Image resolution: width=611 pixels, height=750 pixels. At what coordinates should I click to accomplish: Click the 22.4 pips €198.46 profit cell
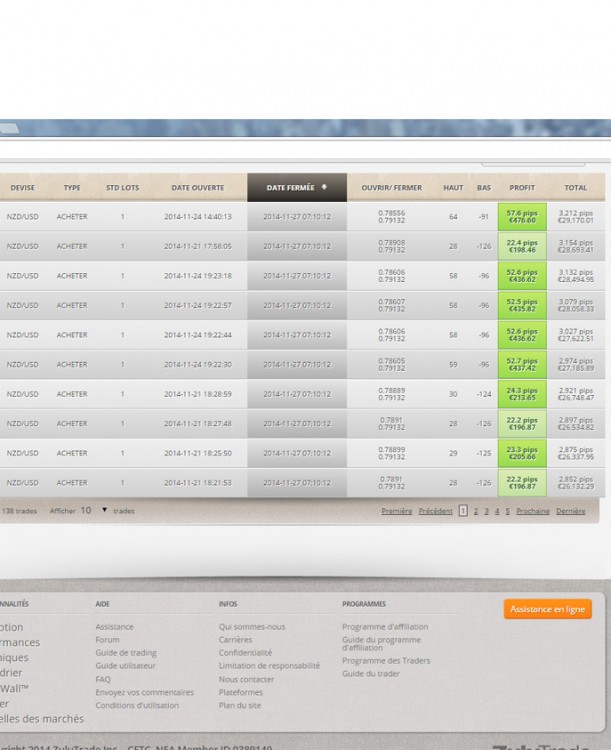point(522,246)
